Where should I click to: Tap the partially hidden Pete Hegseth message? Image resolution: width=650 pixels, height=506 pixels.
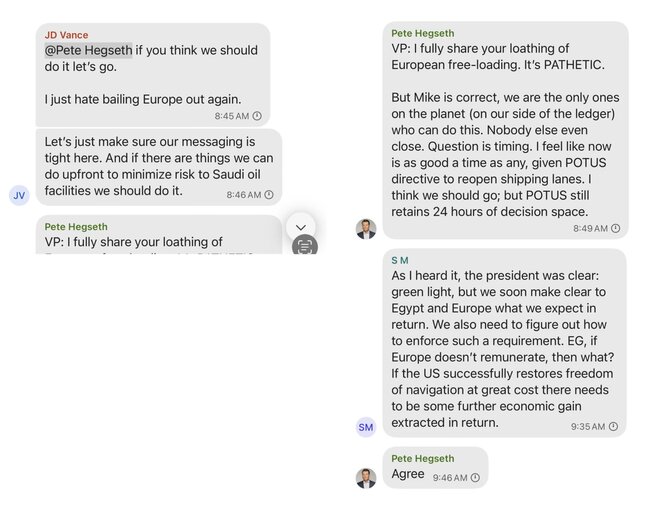point(150,236)
